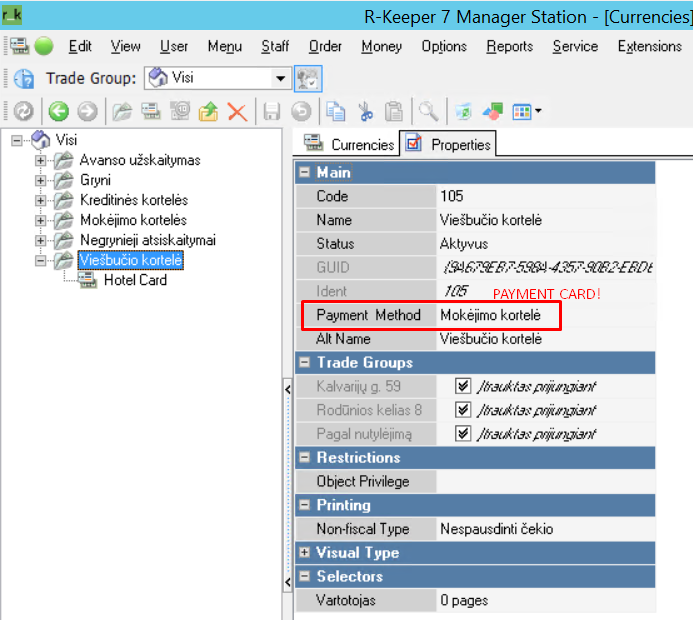Collapse the Selectors section

pos(305,576)
